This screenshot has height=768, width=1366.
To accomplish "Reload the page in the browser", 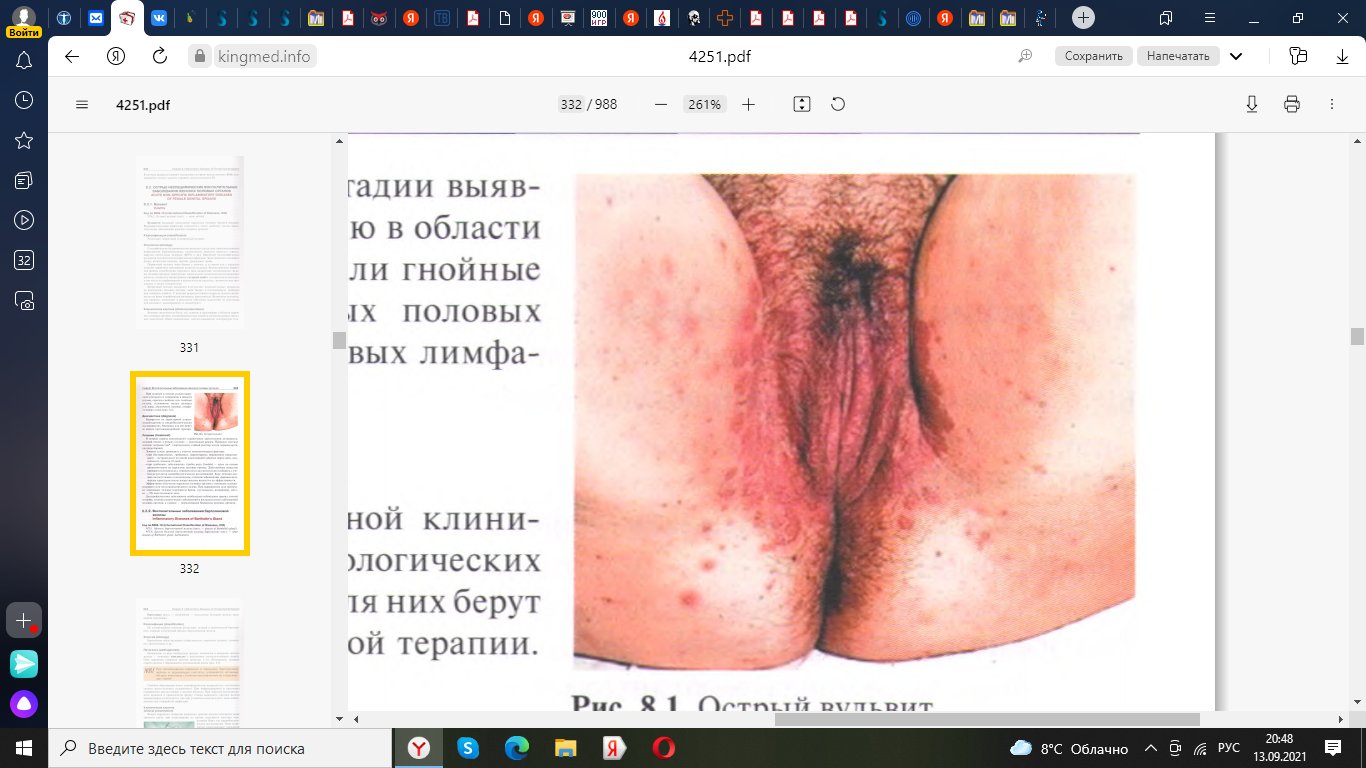I will pos(159,56).
